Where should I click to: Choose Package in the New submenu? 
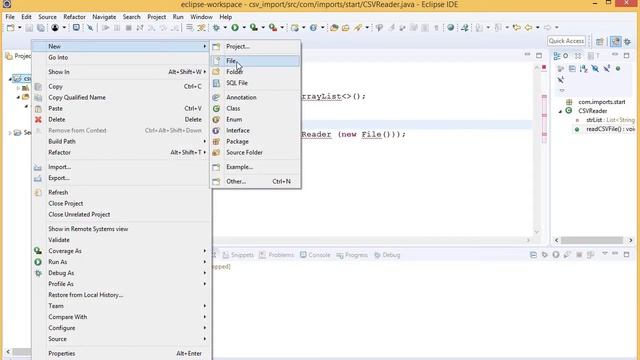coord(256,142)
